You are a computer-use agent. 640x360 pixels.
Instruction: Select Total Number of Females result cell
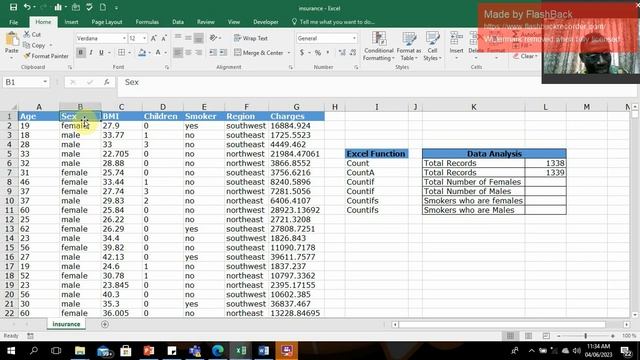(x=545, y=182)
